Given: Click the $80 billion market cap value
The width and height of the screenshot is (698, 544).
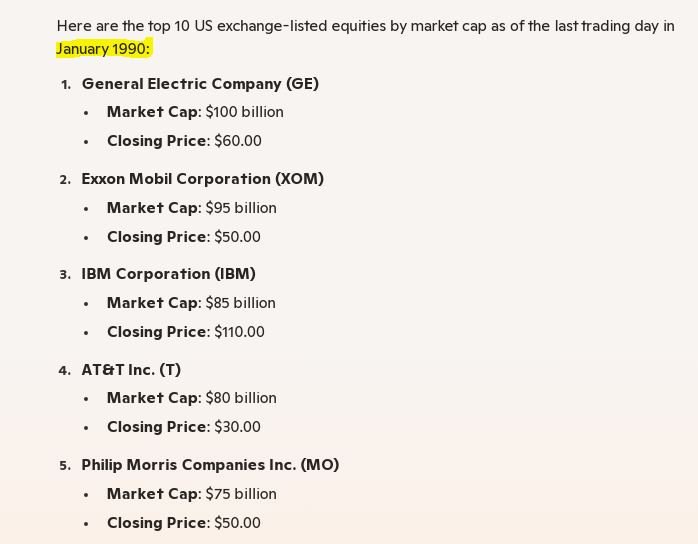Looking at the screenshot, I should click(241, 398).
